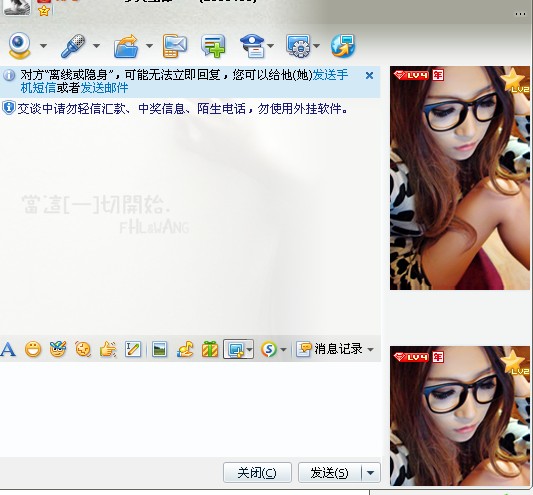Click the send SMS phone envelope icon
Image resolution: width=533 pixels, height=495 pixels.
point(175,46)
